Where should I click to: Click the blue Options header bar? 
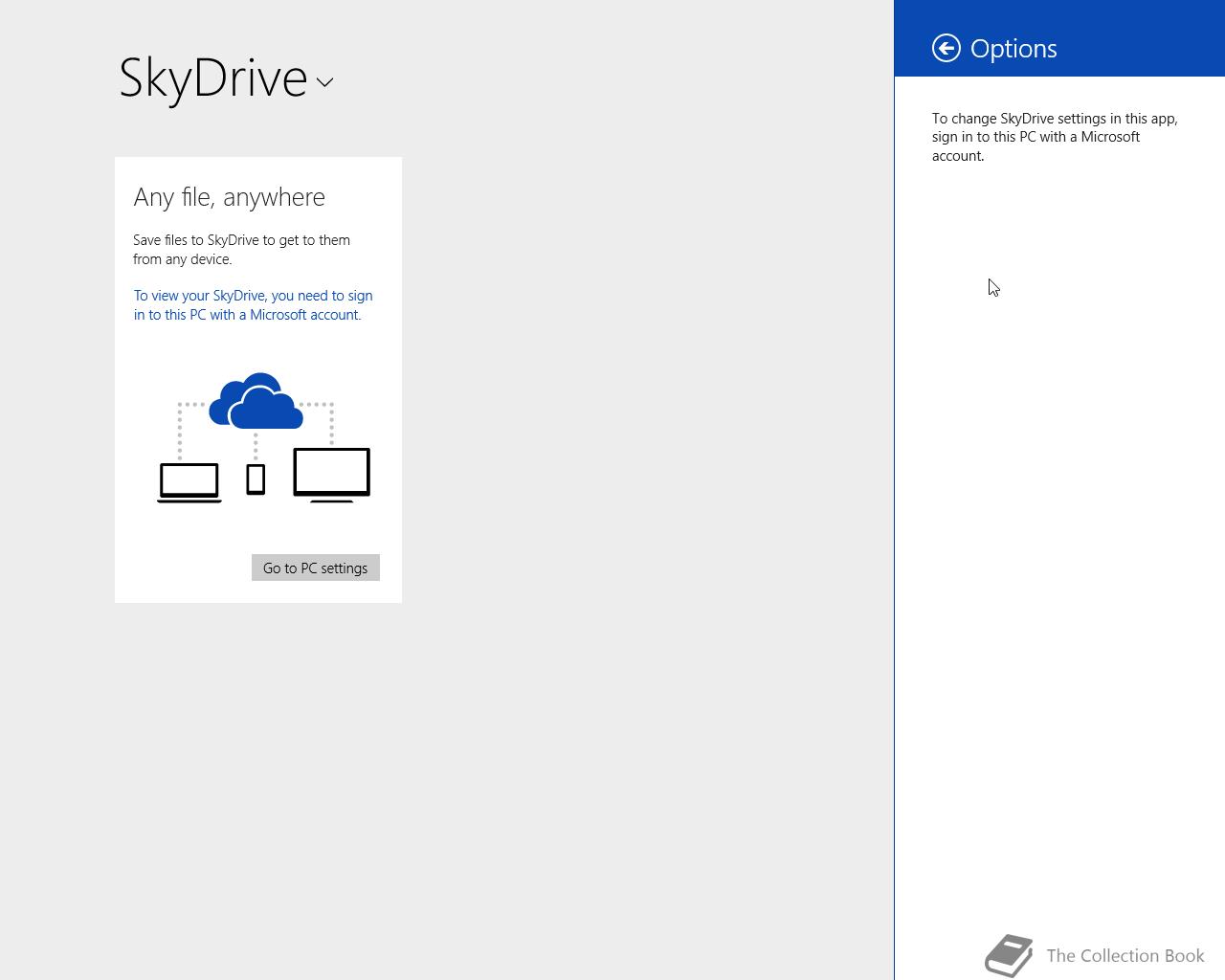click(1059, 38)
